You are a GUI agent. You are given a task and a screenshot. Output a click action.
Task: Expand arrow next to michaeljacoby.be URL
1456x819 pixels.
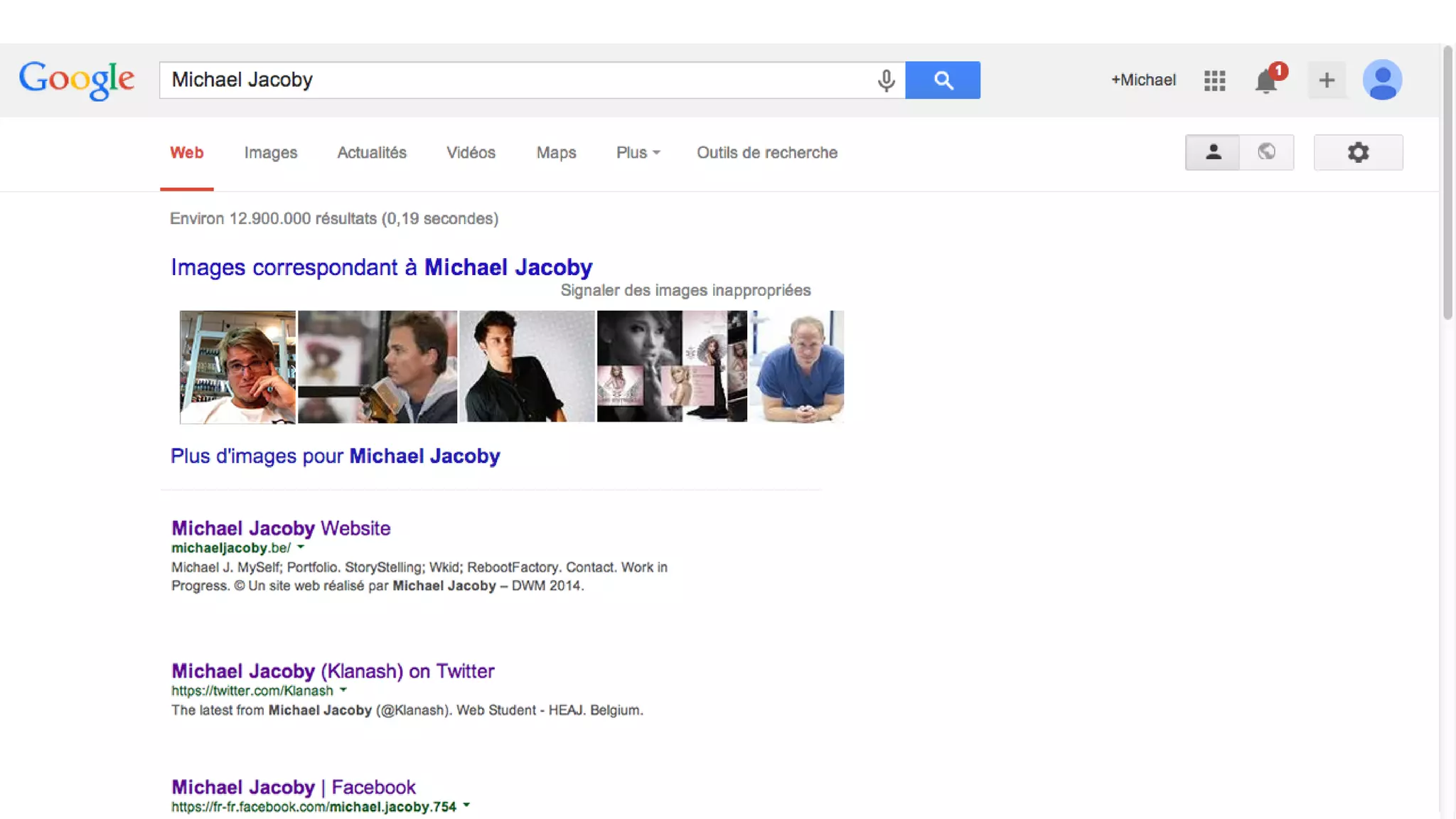point(301,547)
